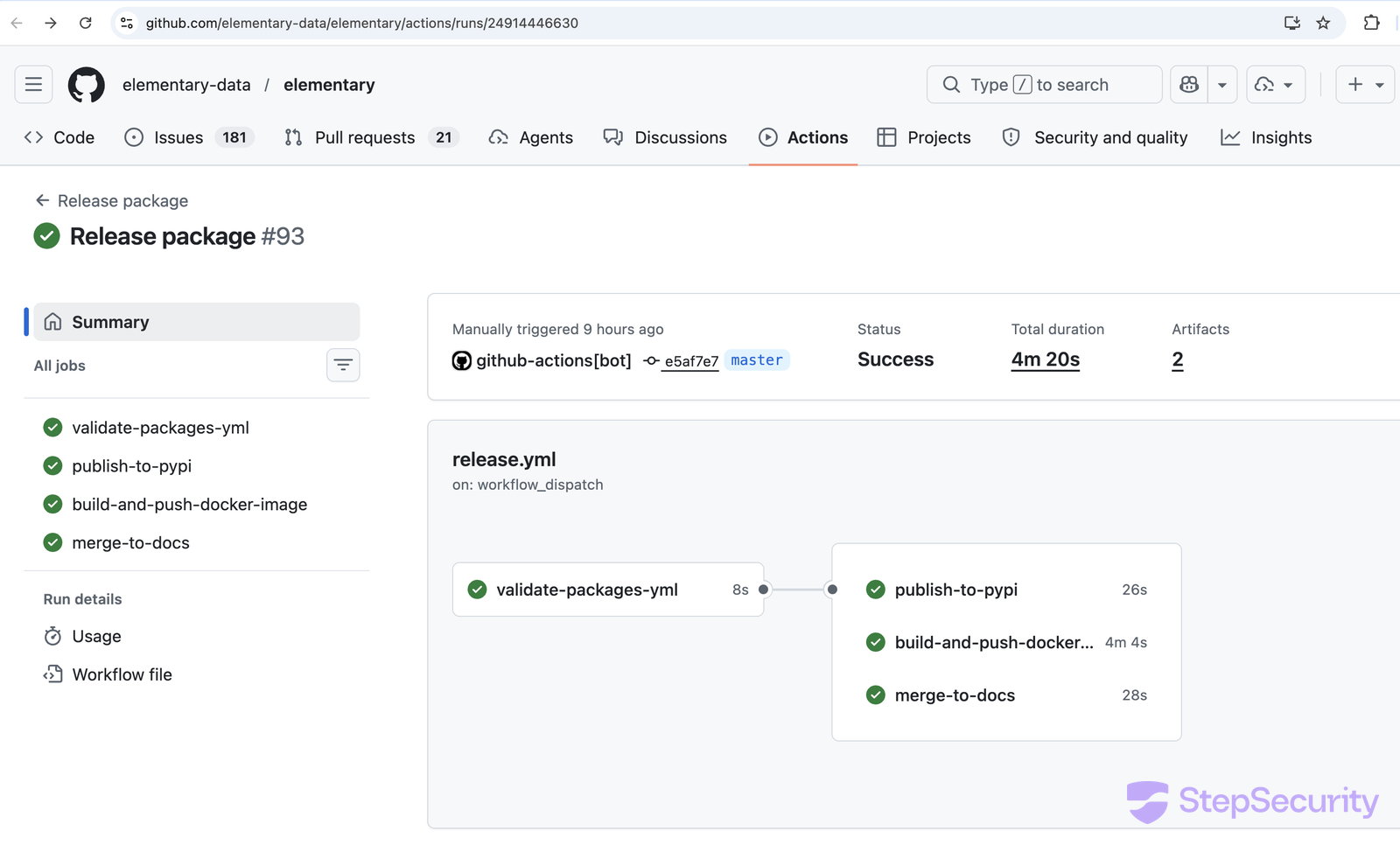Select Summary in the sidebar

tap(197, 322)
